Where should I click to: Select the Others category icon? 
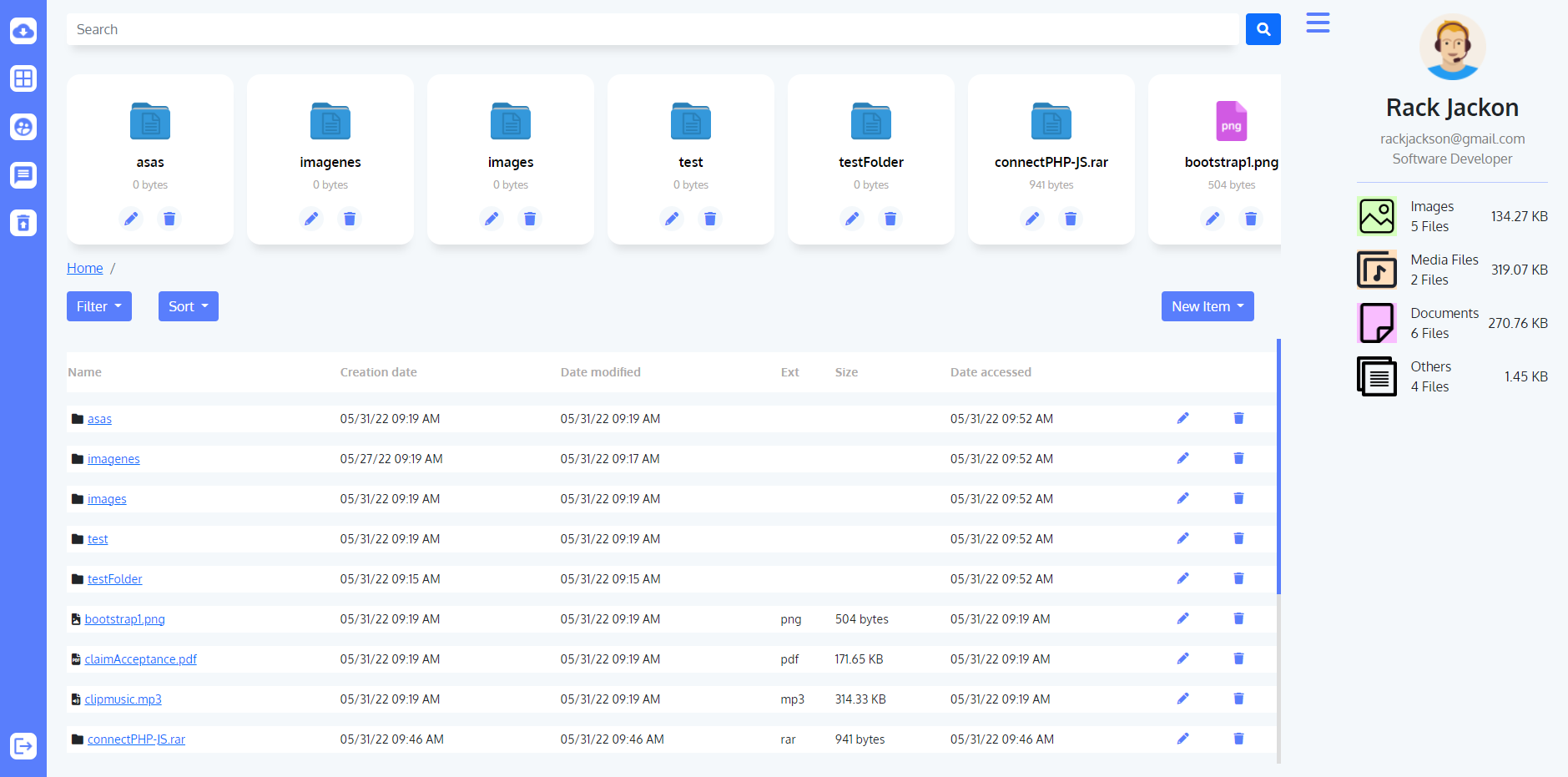1377,376
